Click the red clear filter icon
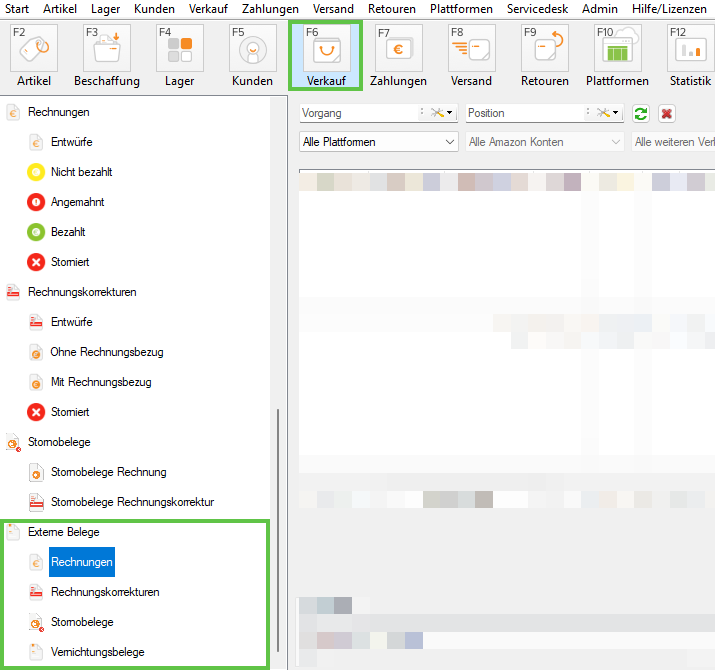The height and width of the screenshot is (670, 715). pos(667,114)
